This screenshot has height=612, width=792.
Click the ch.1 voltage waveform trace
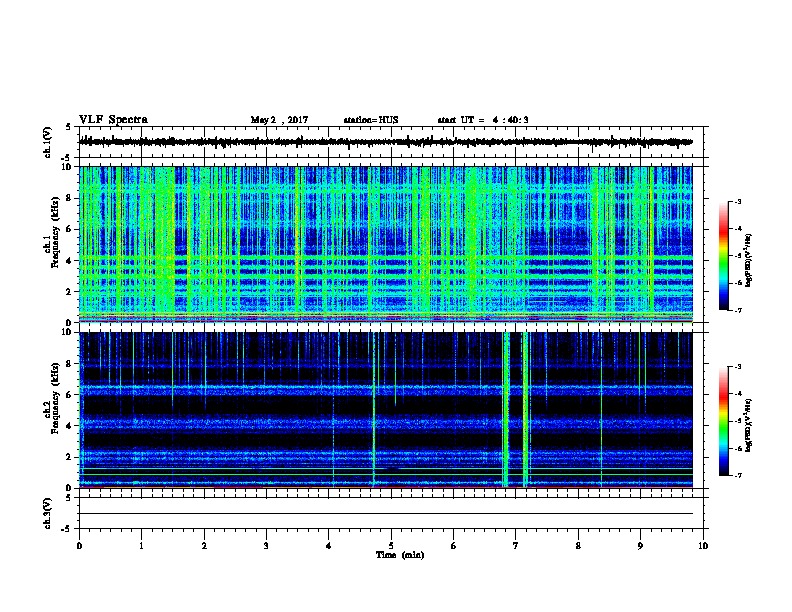click(x=386, y=142)
